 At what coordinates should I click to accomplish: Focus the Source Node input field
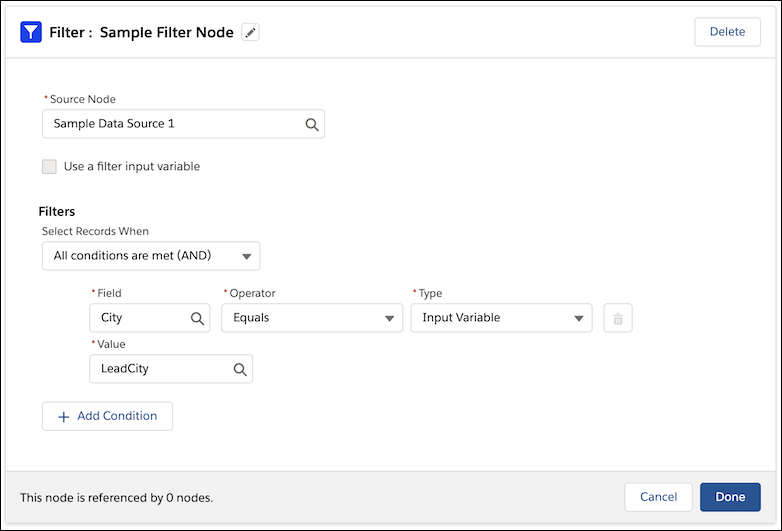pos(170,124)
